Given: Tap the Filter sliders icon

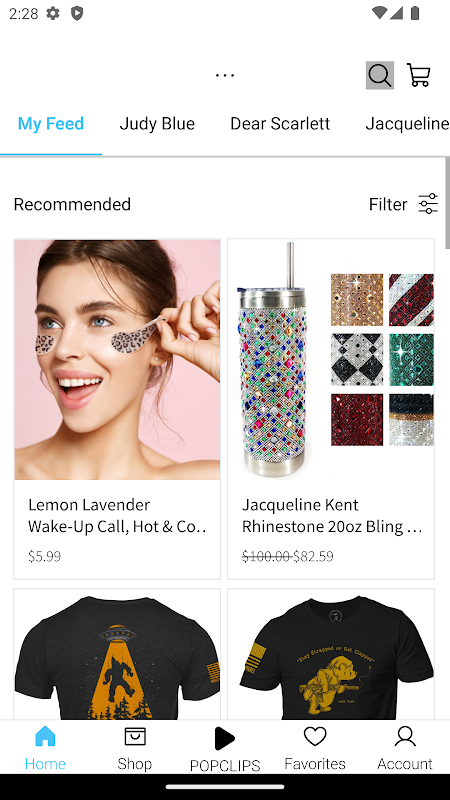Looking at the screenshot, I should pos(428,204).
